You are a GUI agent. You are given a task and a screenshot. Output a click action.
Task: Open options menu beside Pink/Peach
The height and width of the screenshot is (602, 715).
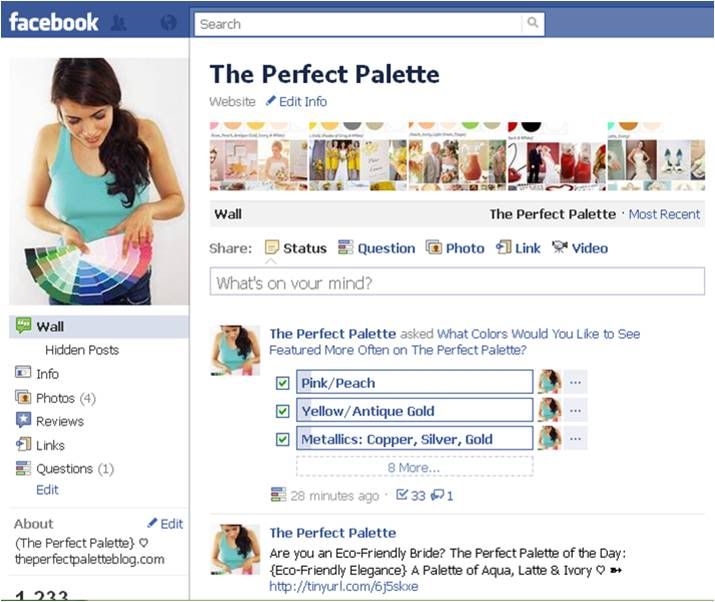point(575,382)
